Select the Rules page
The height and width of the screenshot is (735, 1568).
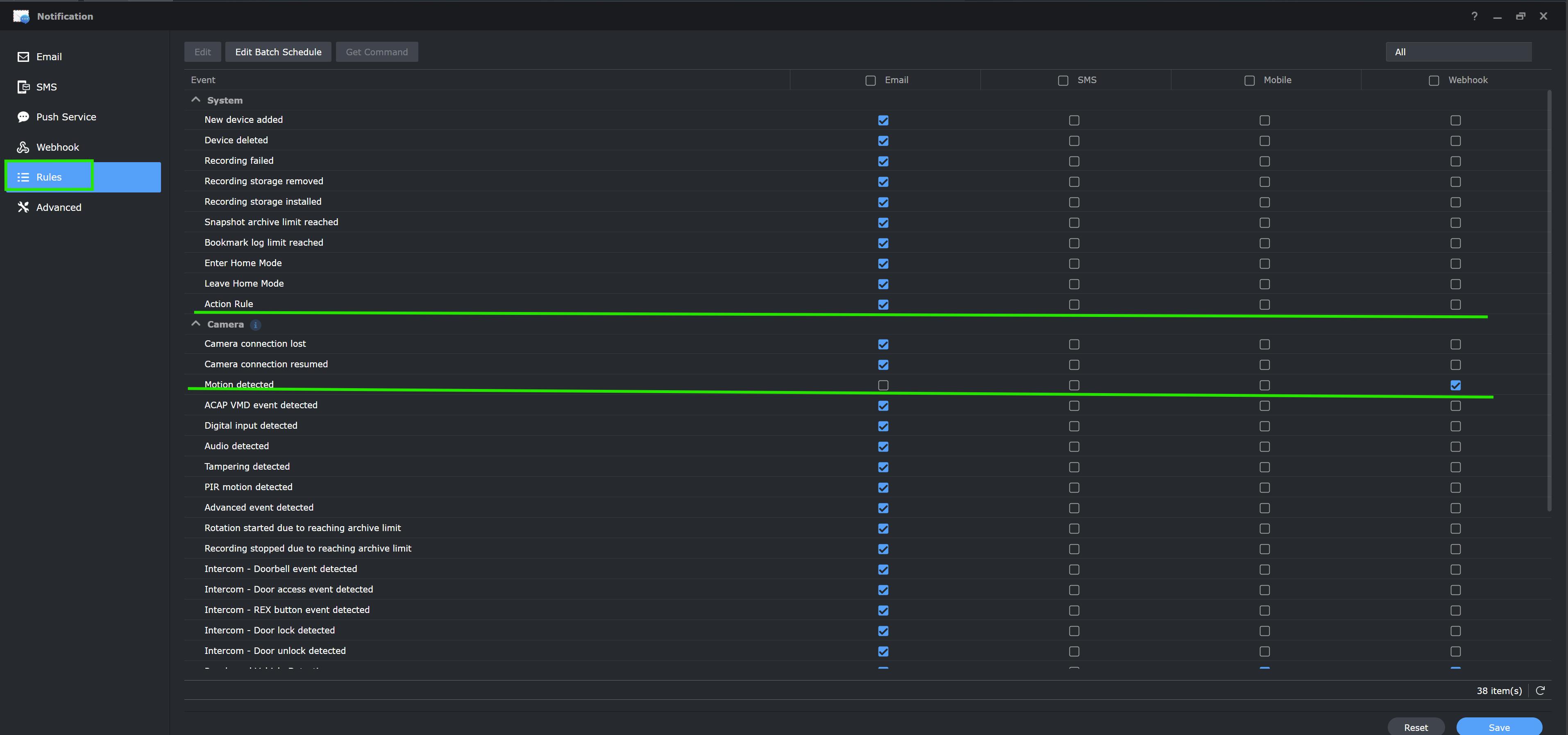pyautogui.click(x=83, y=177)
